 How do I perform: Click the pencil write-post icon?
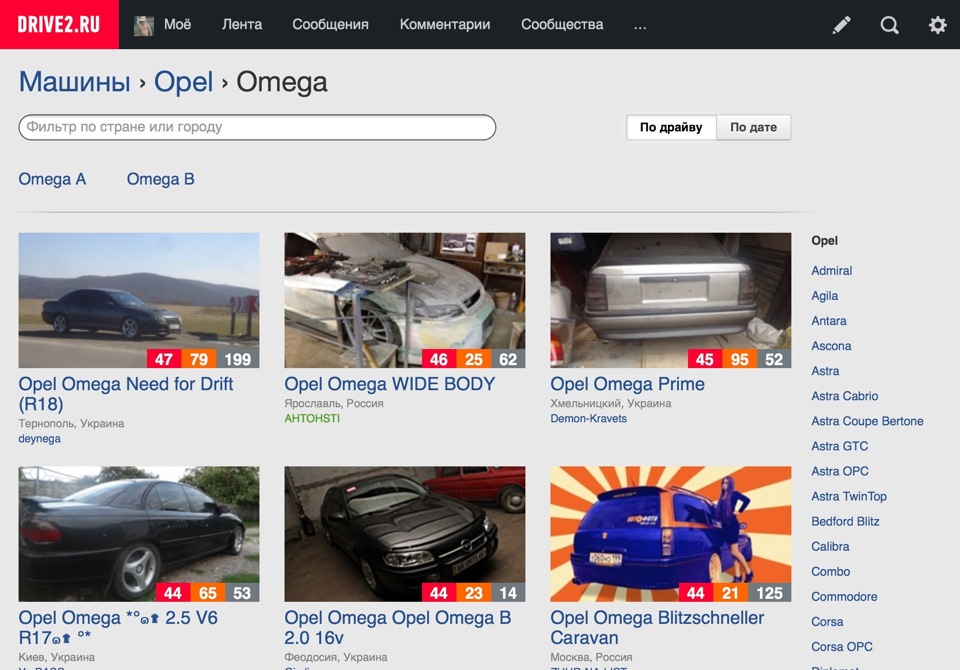(842, 25)
